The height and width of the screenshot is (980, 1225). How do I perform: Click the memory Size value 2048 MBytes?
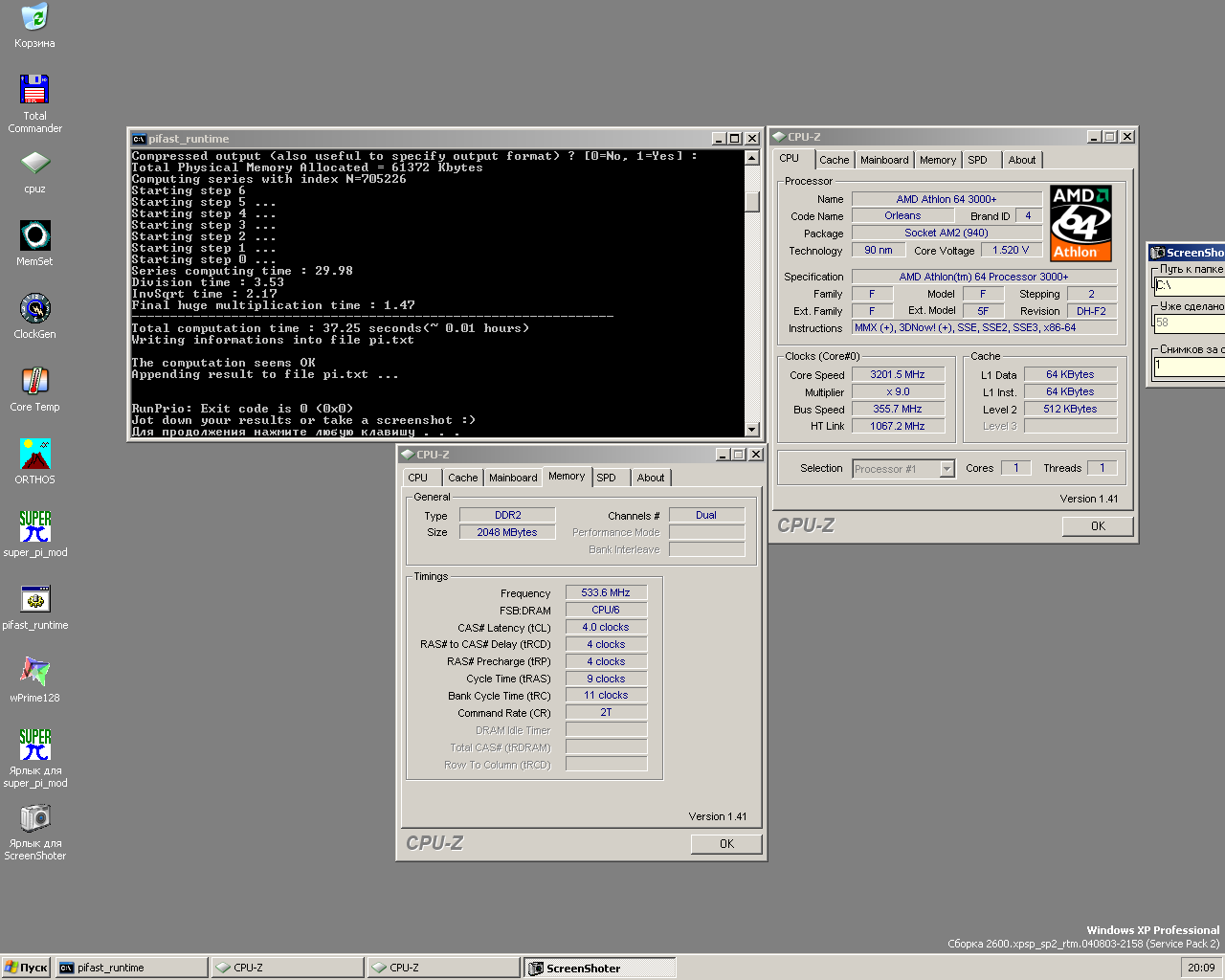(x=507, y=532)
